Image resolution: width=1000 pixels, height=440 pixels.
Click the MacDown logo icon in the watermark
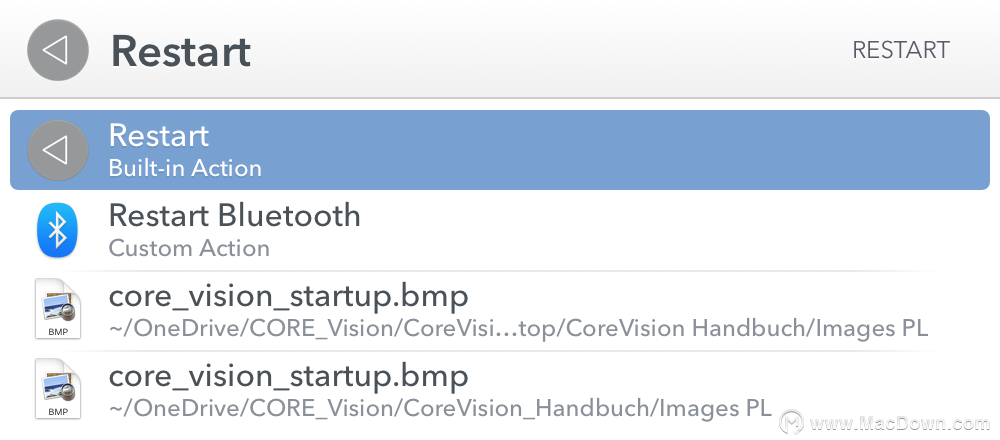coord(793,422)
